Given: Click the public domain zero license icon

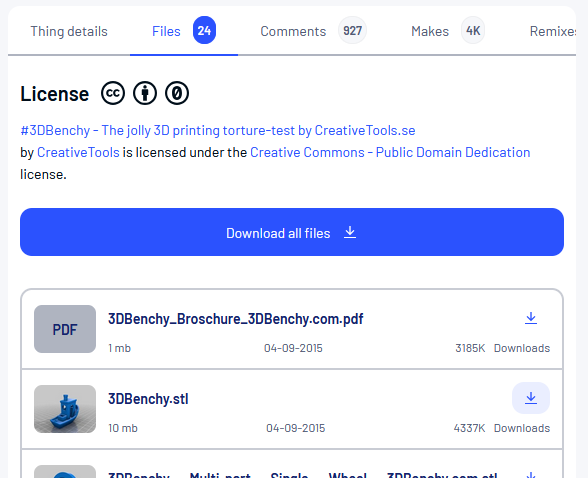Looking at the screenshot, I should tap(177, 93).
